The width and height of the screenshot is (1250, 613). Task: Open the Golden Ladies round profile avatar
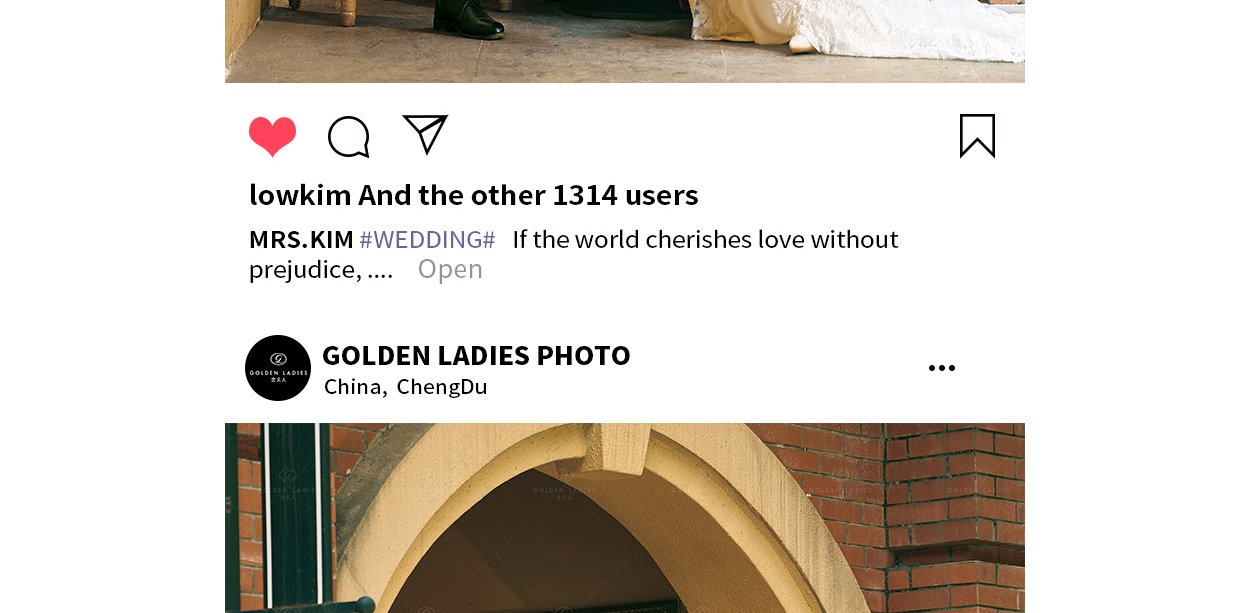coord(278,368)
